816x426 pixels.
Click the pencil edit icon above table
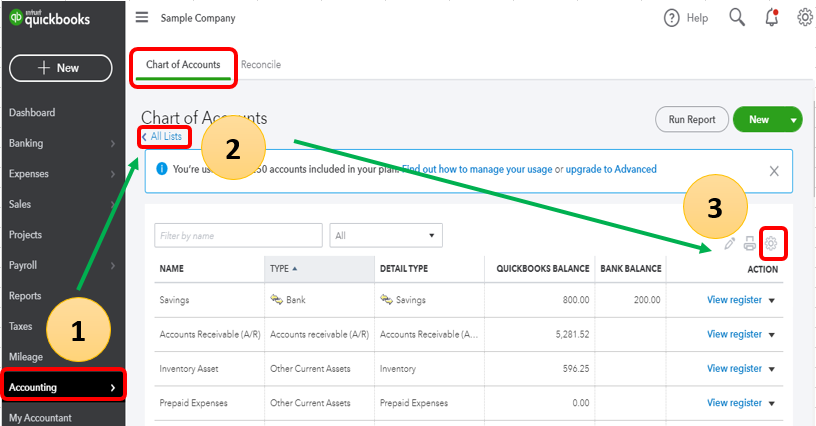click(729, 243)
